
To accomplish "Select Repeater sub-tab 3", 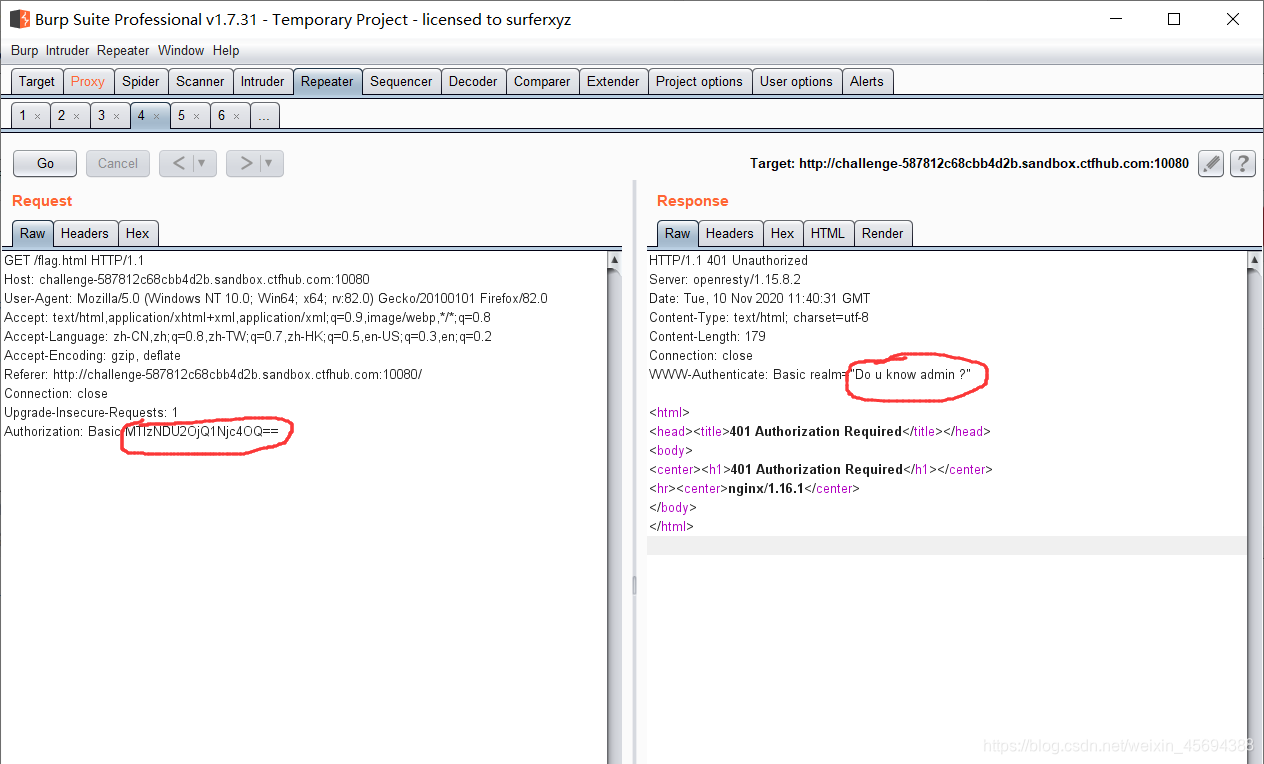I will pos(101,116).
